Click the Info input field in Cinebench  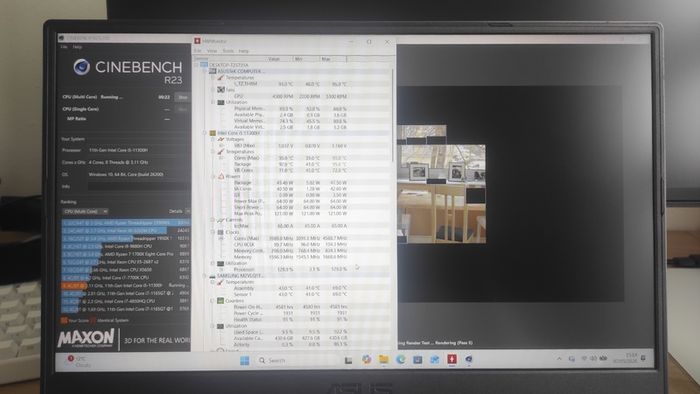(x=138, y=187)
